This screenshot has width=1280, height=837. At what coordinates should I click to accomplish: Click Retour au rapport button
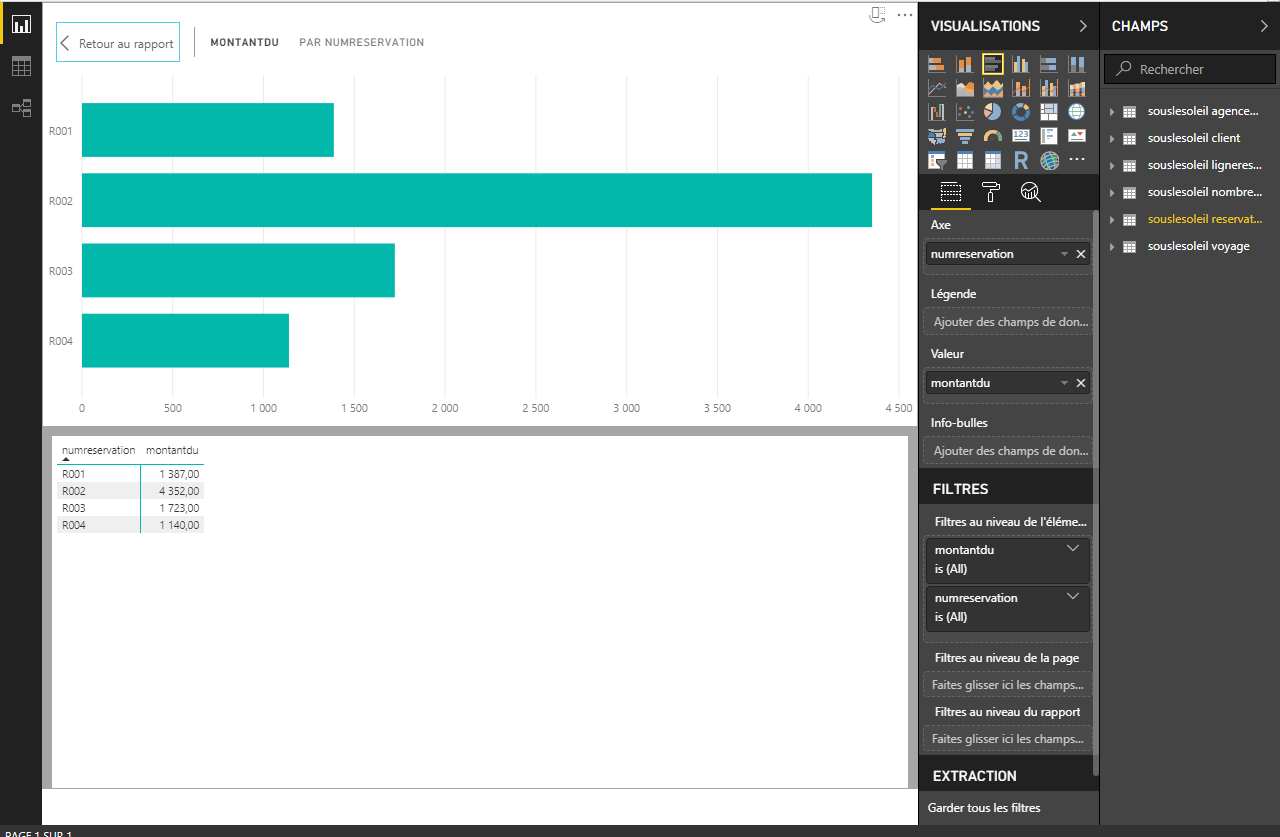(x=118, y=43)
